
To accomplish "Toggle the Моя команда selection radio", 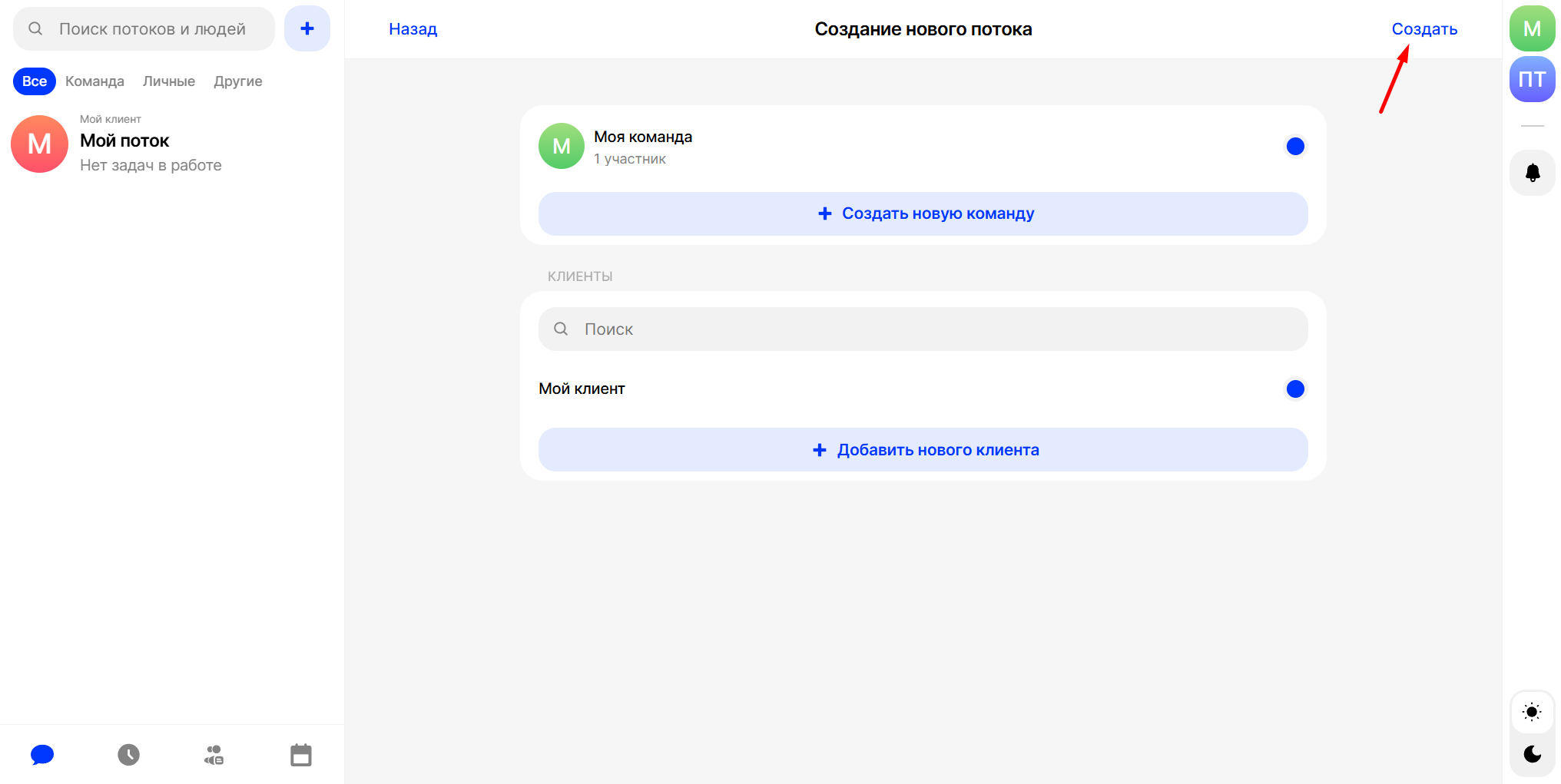I will point(1295,147).
